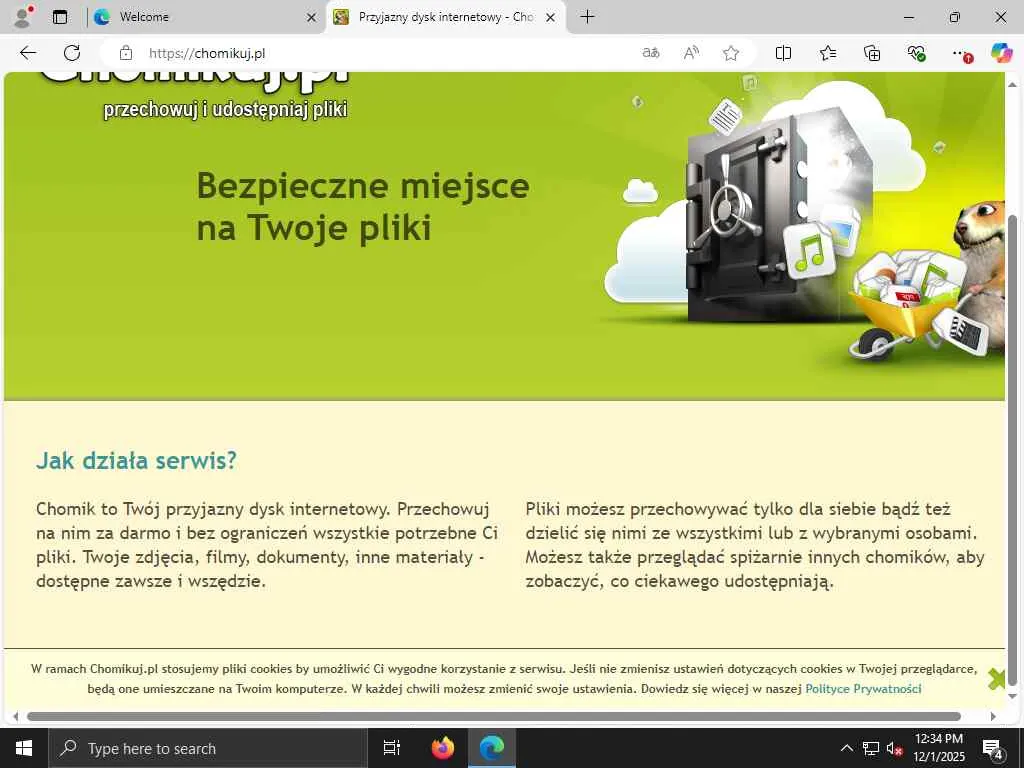Select the Przyjazny dysk internetowy tab
Viewport: 1024px width, 768px height.
click(446, 17)
